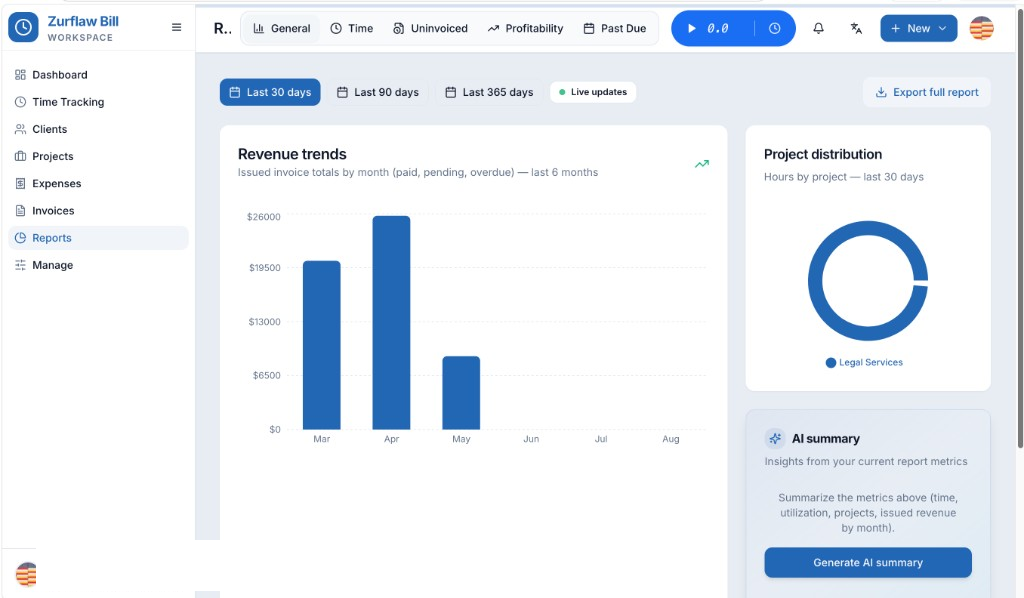The height and width of the screenshot is (598, 1024).
Task: Collapse sidebar with the hamburger menu icon
Action: click(176, 27)
